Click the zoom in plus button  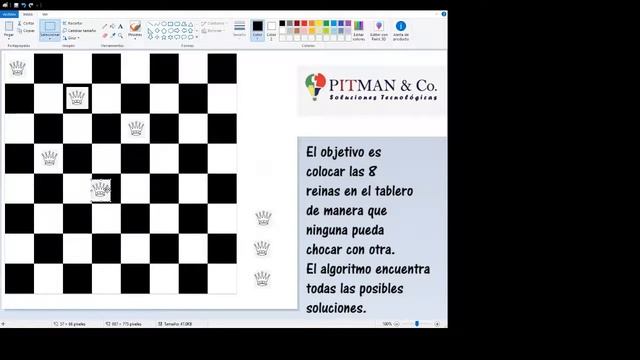[x=437, y=324]
